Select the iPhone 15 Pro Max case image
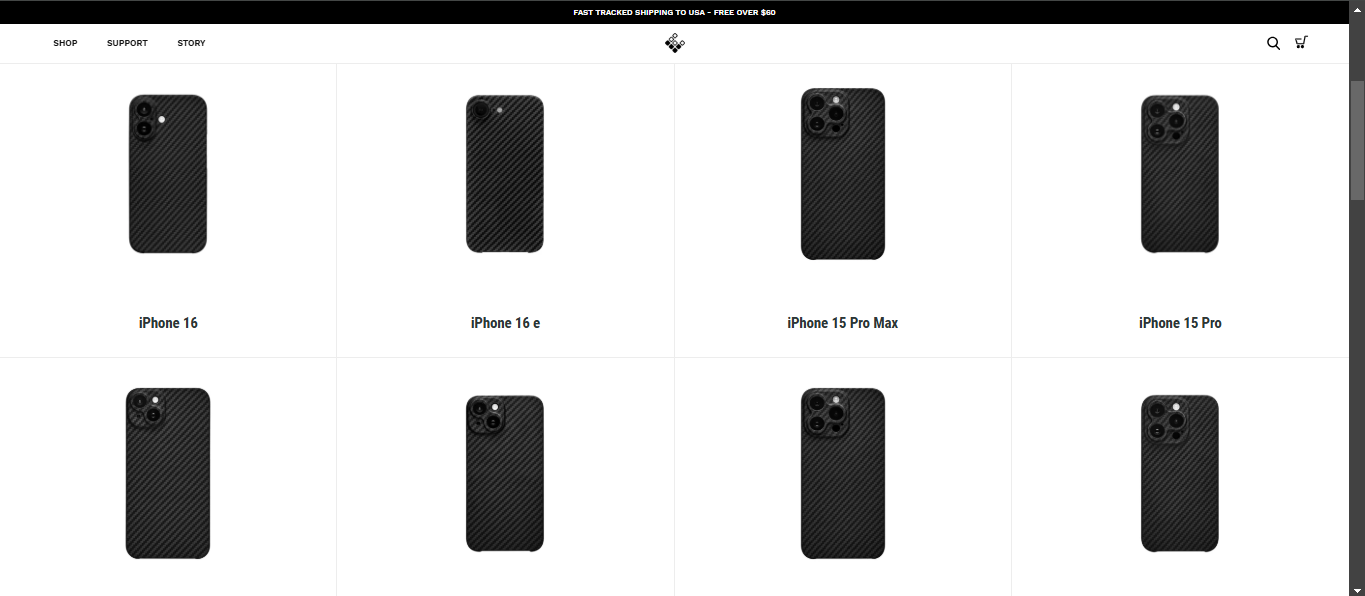Viewport: 1365px width, 596px height. point(843,174)
